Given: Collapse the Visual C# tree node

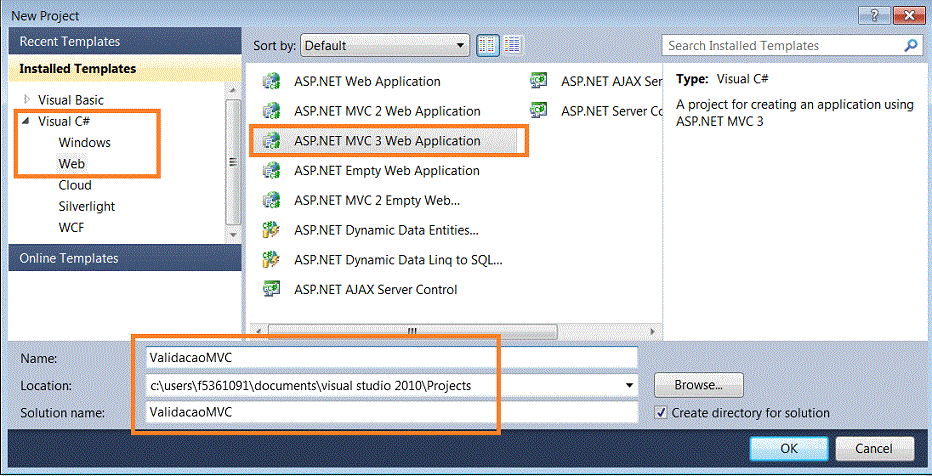Looking at the screenshot, I should (x=26, y=121).
